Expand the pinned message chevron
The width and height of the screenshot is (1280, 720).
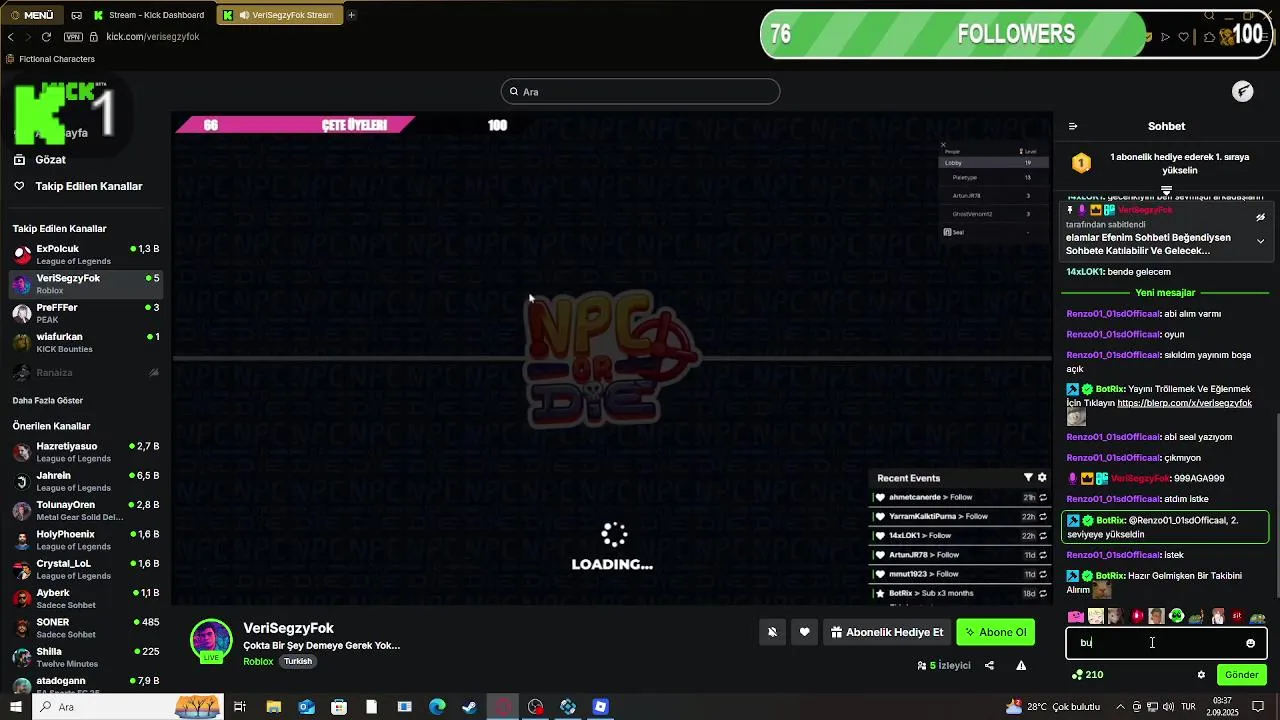(x=1260, y=241)
